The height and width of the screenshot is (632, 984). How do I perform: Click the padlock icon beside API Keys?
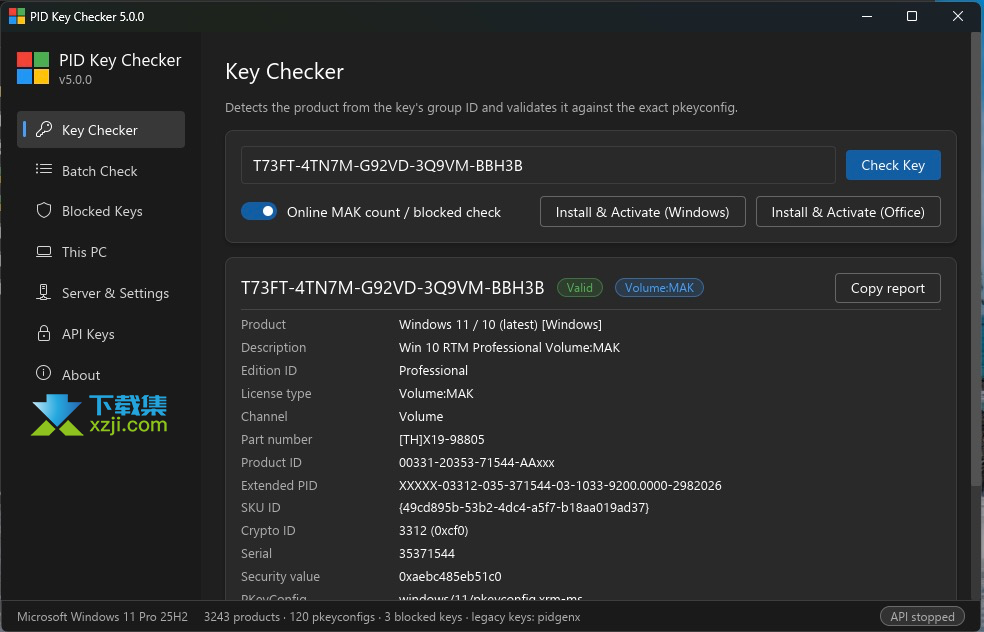pyautogui.click(x=44, y=333)
